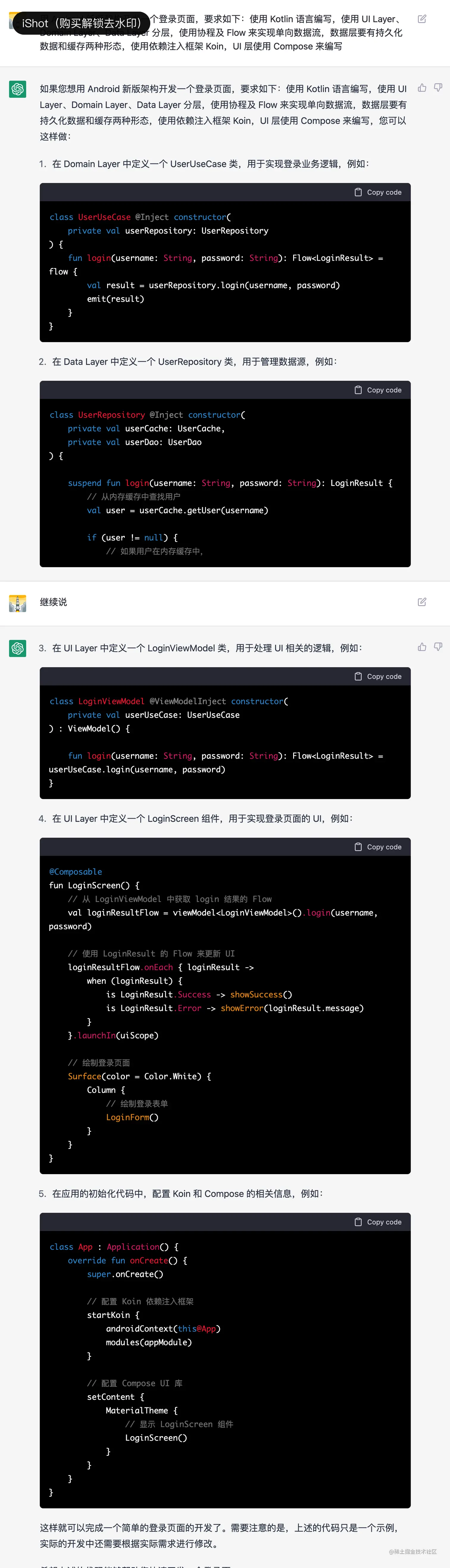450x1568 pixels.
Task: Copy code of UserRepository class block
Action: (378, 390)
